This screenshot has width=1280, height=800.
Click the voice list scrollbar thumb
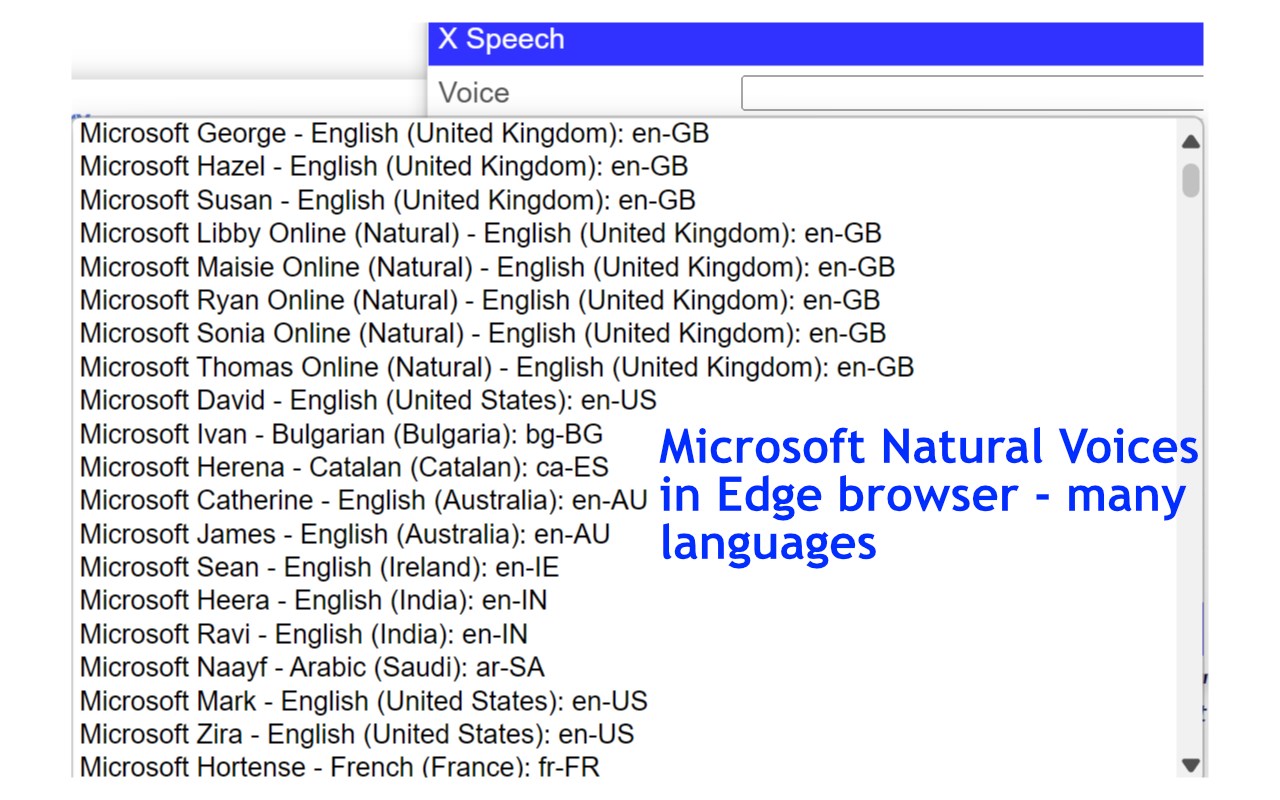(x=1190, y=180)
